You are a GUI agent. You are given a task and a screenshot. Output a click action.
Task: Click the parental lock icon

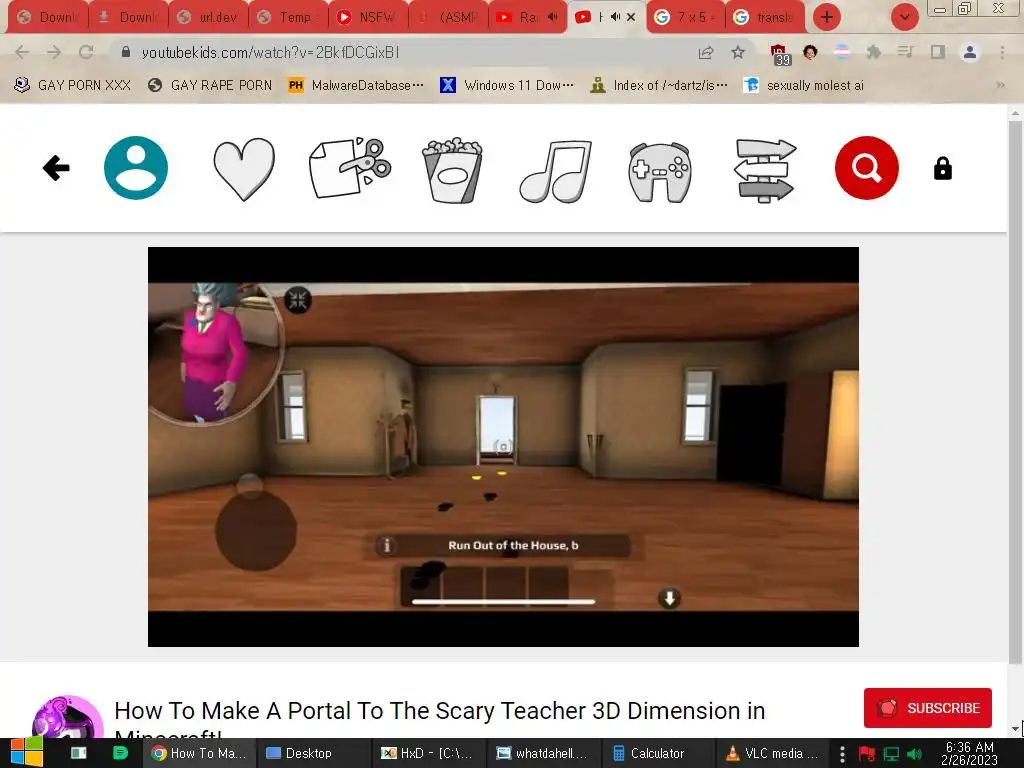point(942,168)
